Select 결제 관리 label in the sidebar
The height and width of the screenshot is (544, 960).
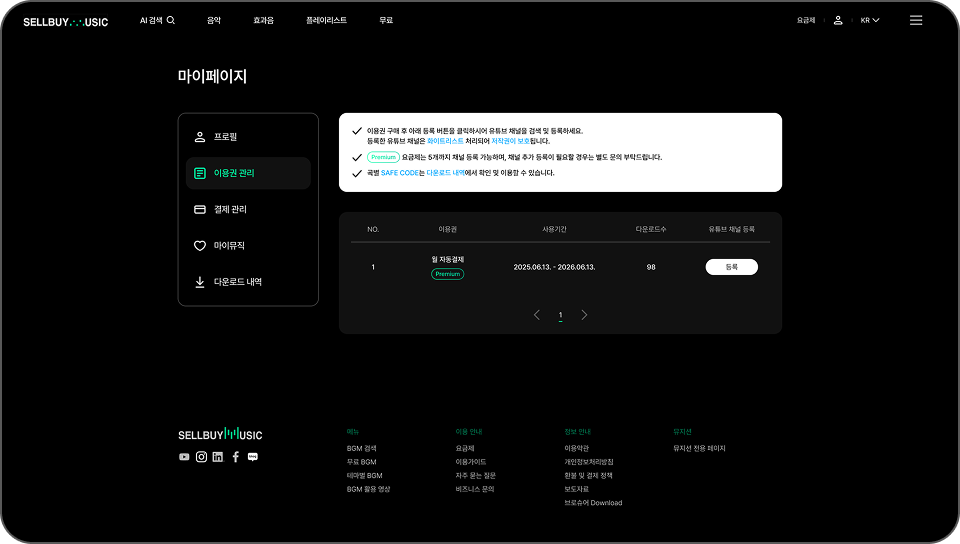[230, 209]
